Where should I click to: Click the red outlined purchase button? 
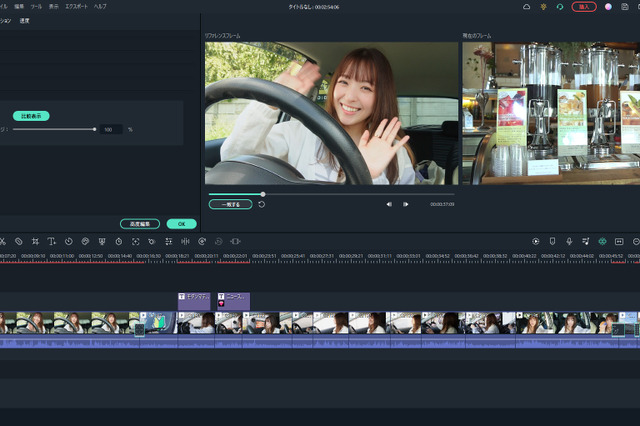(x=584, y=7)
